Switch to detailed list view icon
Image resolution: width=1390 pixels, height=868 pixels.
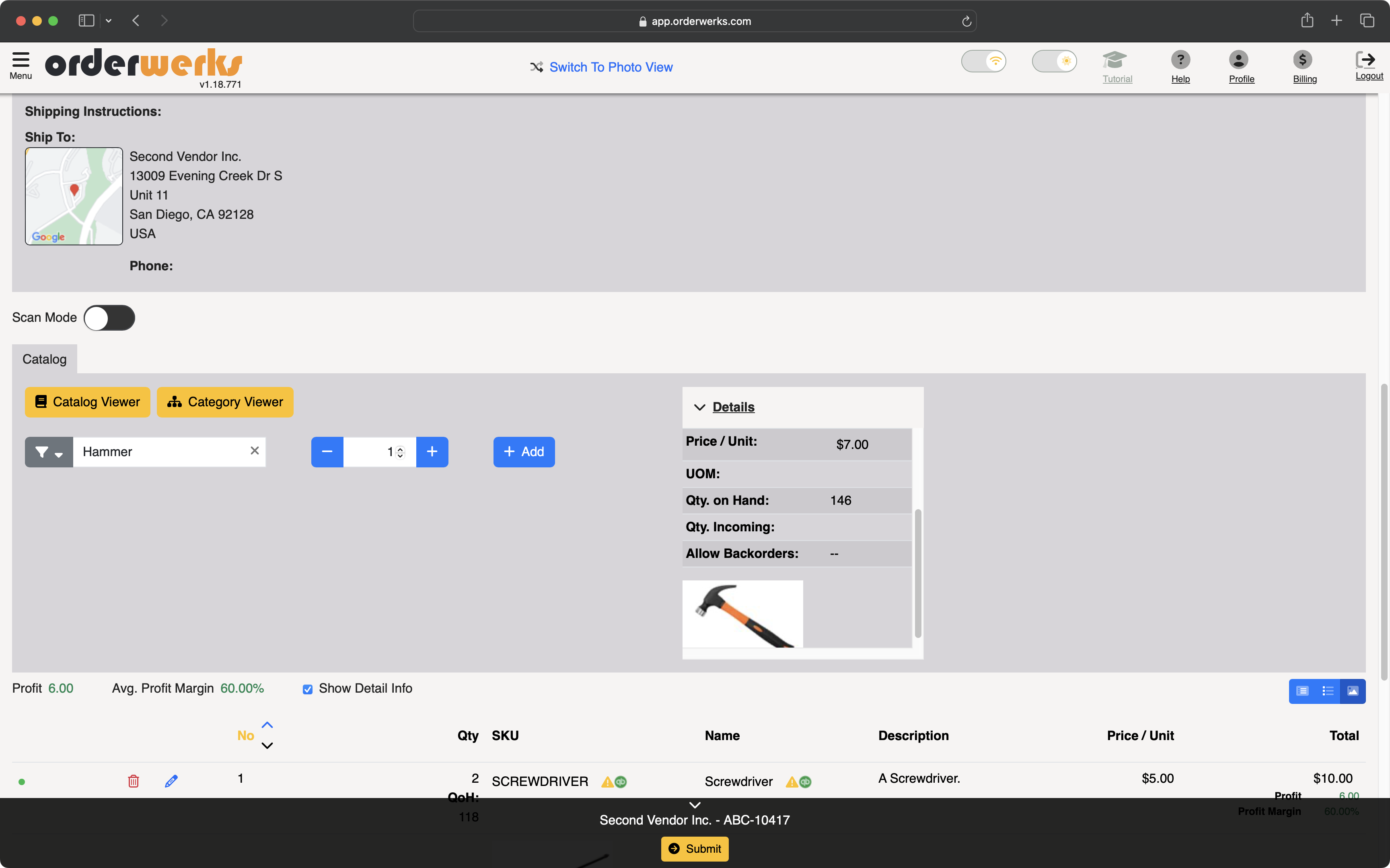coord(1302,691)
